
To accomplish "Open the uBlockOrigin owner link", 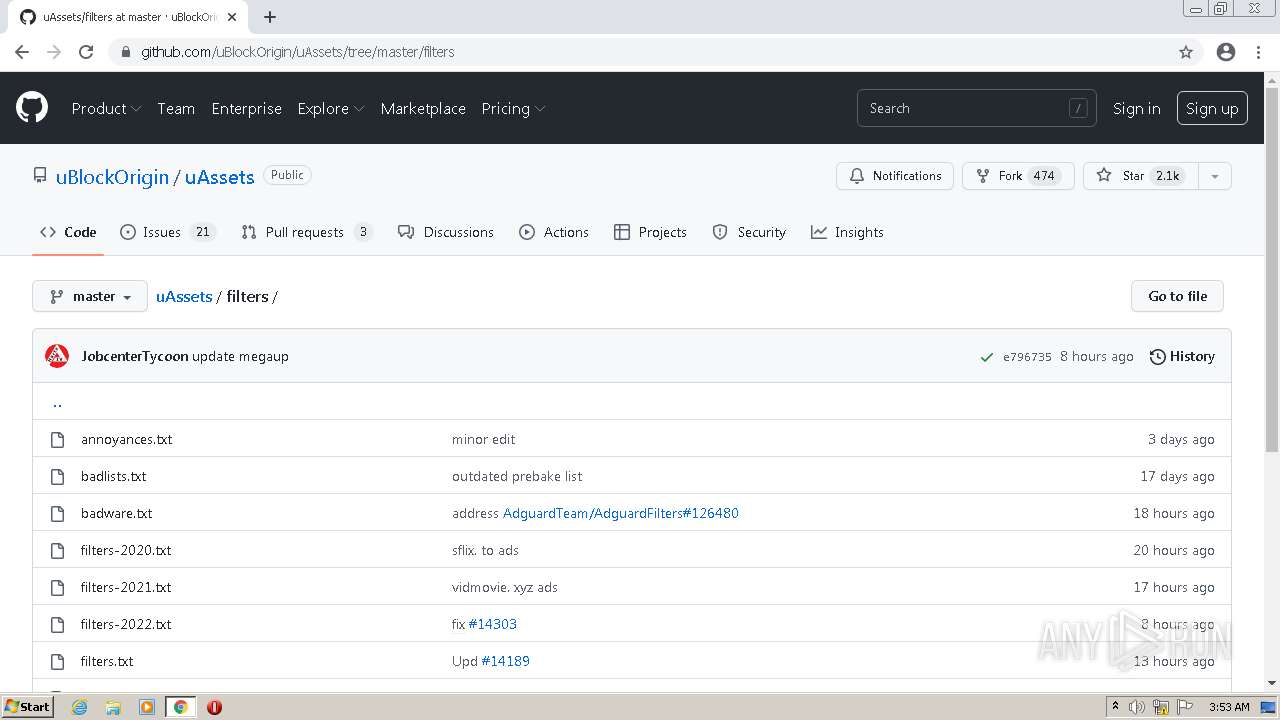I will 112,177.
